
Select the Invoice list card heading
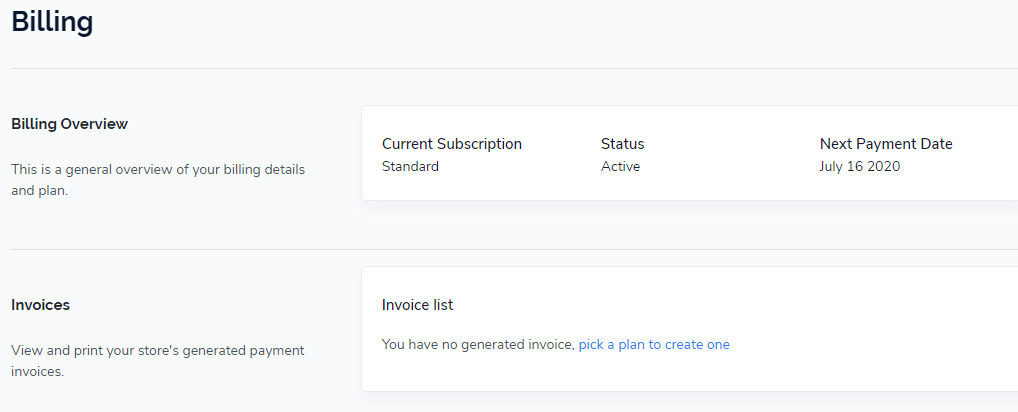(418, 305)
